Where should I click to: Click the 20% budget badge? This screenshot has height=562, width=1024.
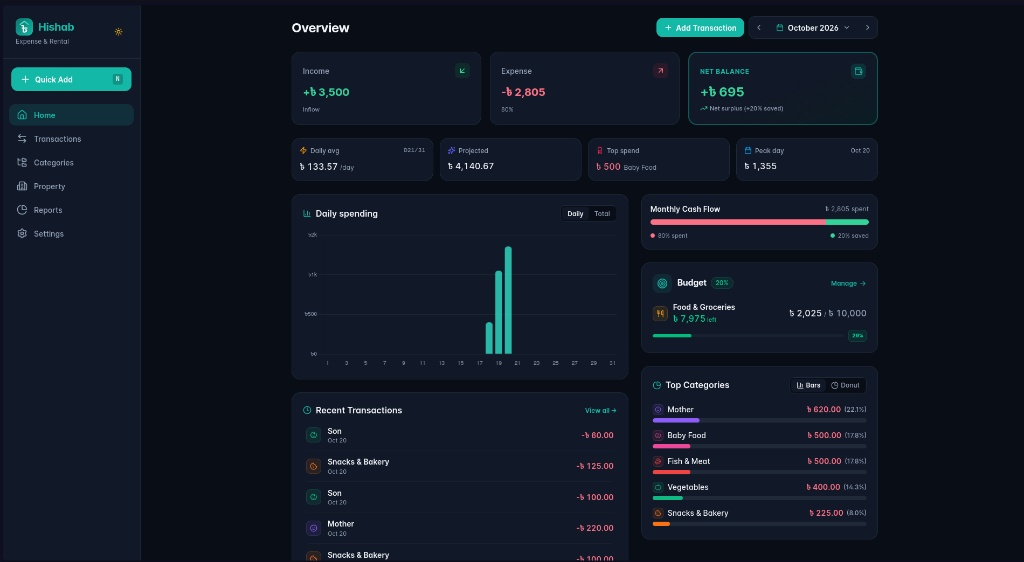(x=722, y=283)
